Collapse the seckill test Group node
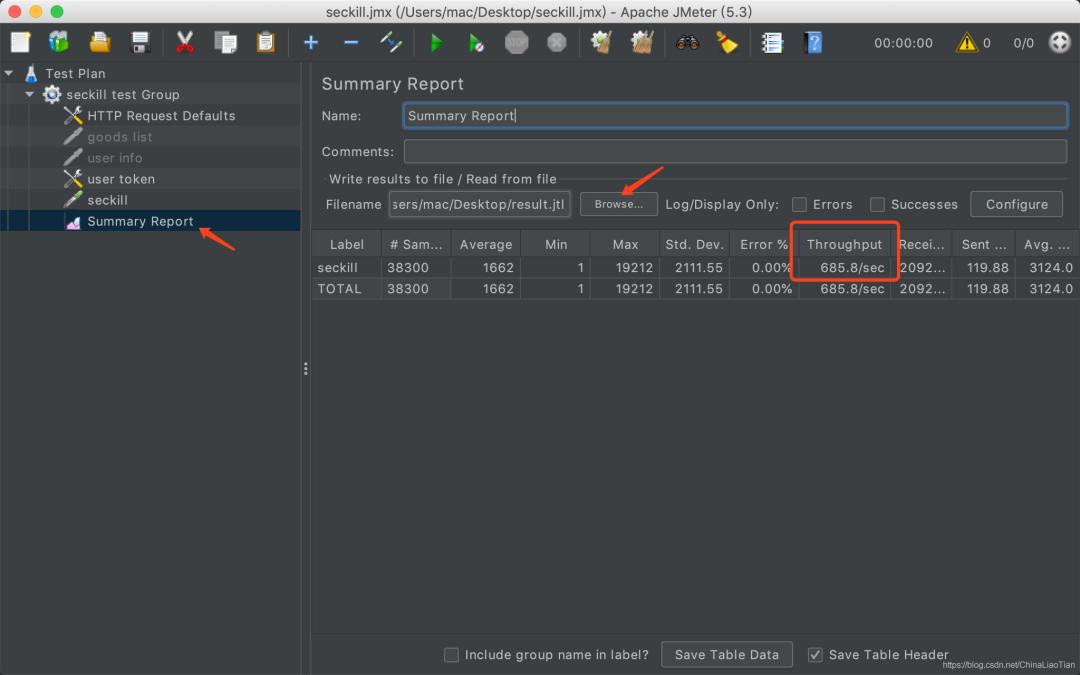This screenshot has height=675, width=1080. 30,94
